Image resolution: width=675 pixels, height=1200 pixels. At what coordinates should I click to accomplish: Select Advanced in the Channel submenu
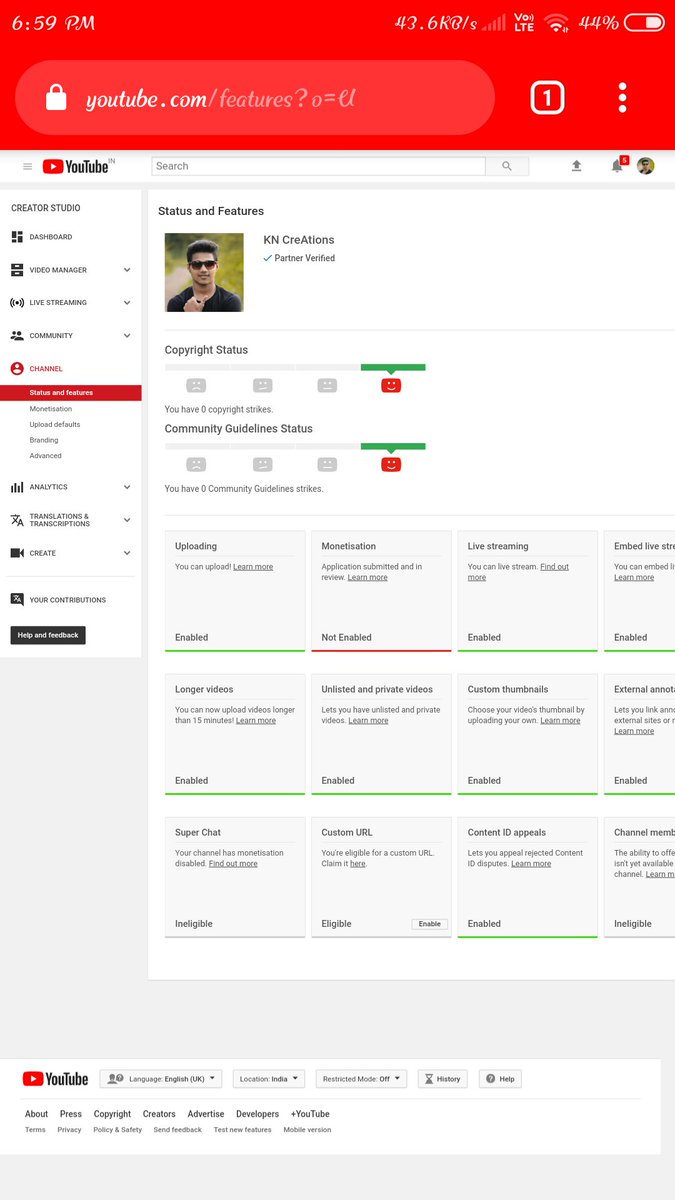[x=46, y=456]
